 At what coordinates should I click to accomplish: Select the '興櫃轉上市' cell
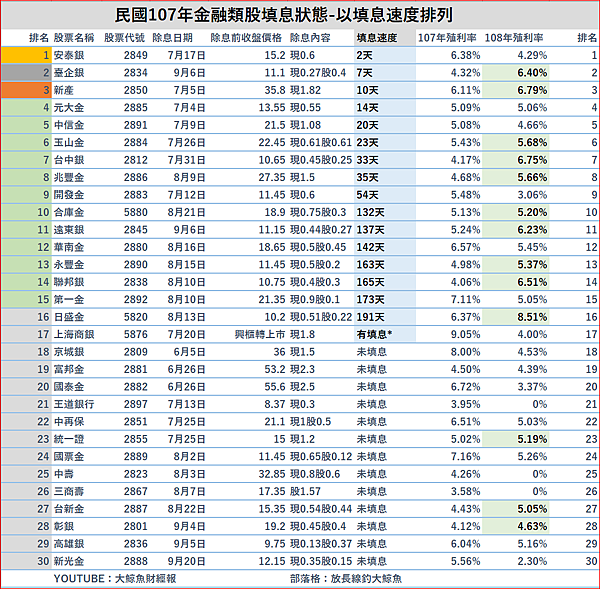(260, 335)
